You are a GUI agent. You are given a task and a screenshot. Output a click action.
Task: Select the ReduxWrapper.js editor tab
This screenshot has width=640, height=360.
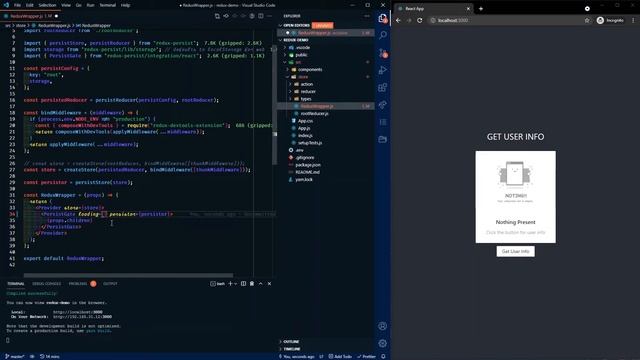30,16
